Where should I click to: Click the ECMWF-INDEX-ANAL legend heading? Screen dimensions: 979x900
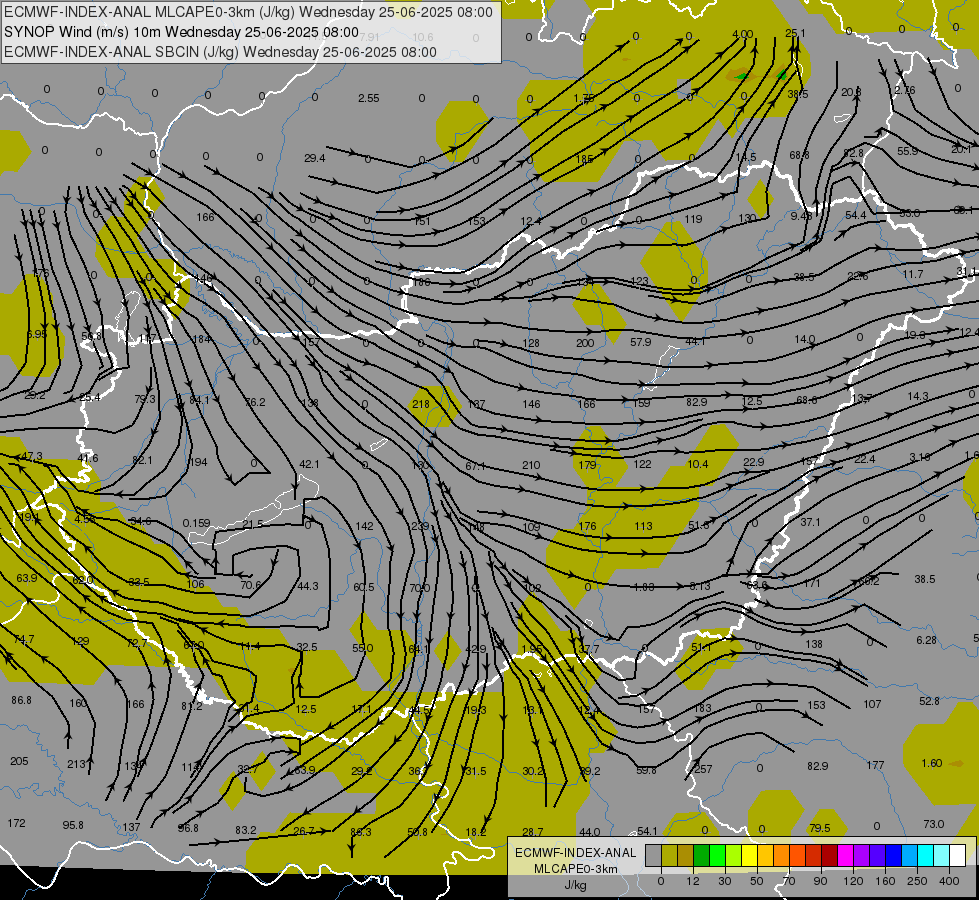pos(576,853)
